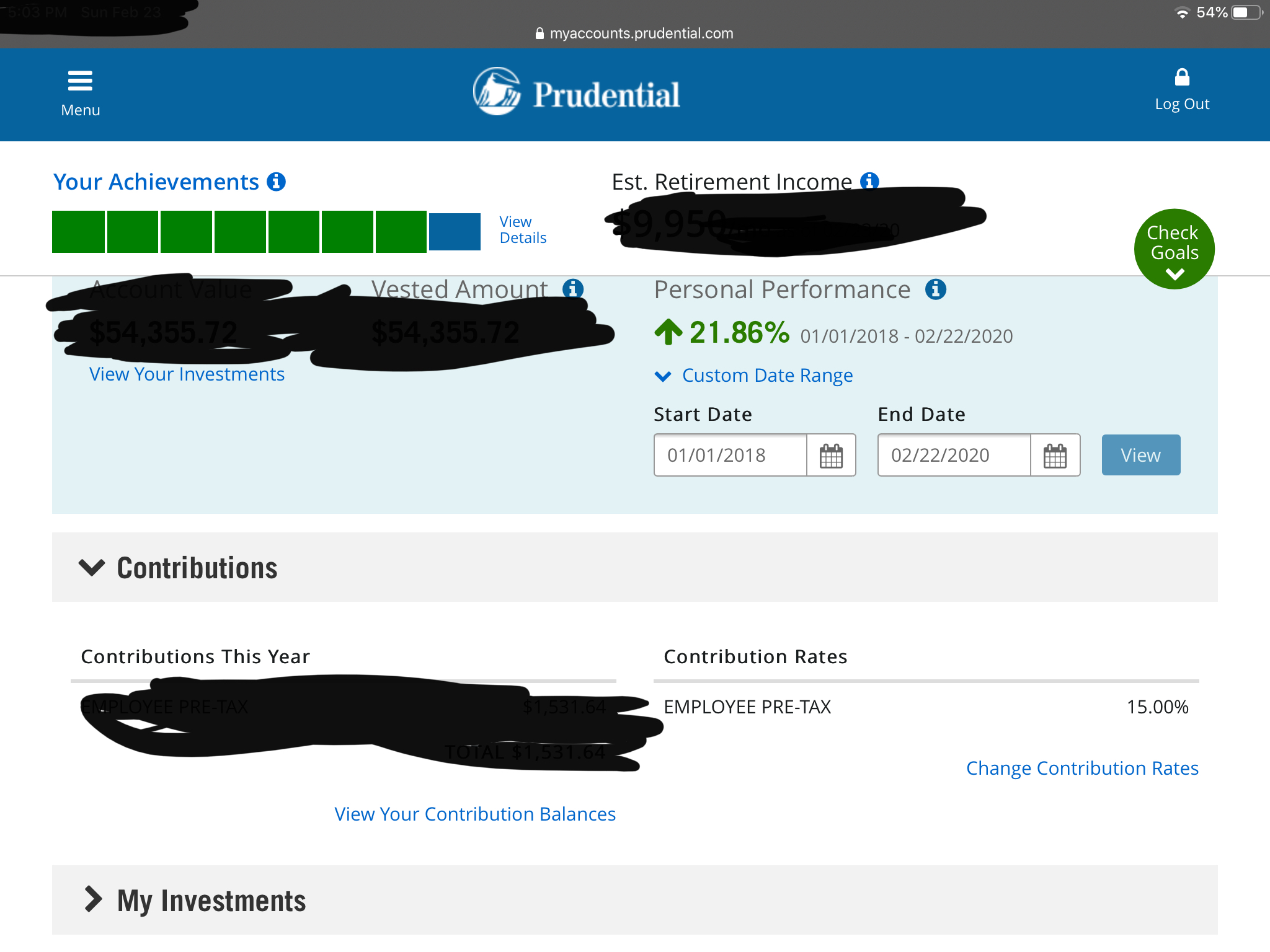Open the Vested Amount info icon

(572, 289)
